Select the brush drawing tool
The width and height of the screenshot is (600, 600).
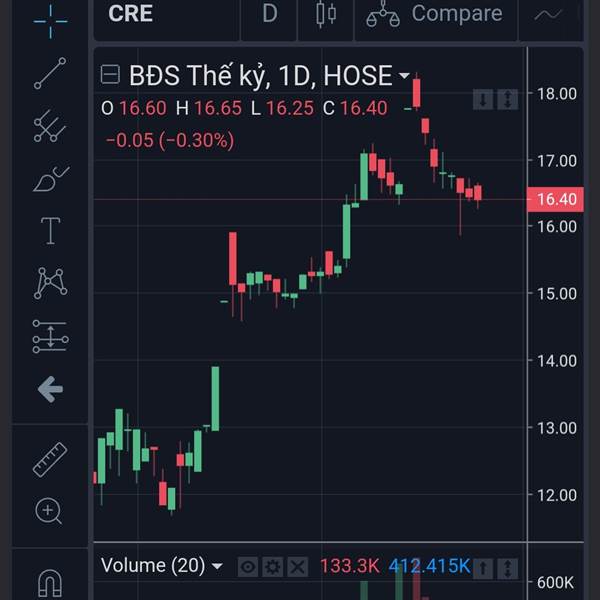coord(51,179)
